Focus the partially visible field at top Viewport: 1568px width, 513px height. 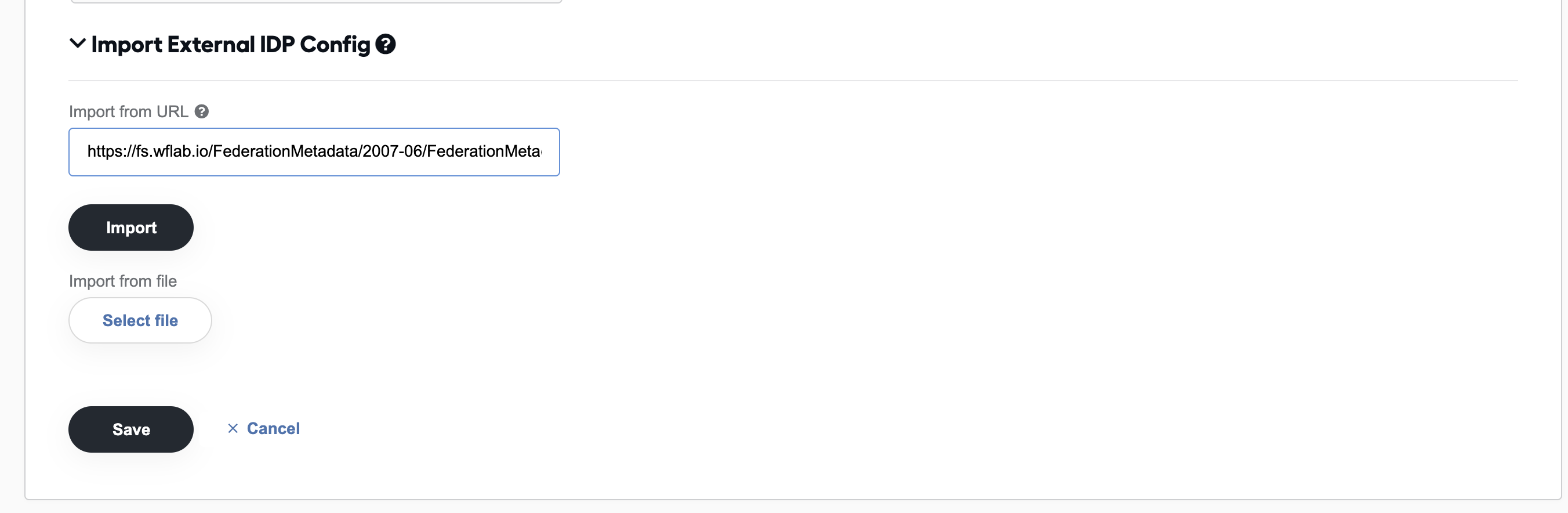point(316,2)
